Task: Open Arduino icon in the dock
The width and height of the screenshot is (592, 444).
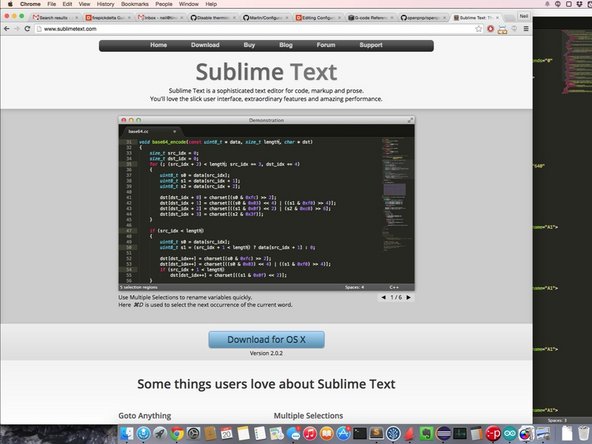Action: 509,434
